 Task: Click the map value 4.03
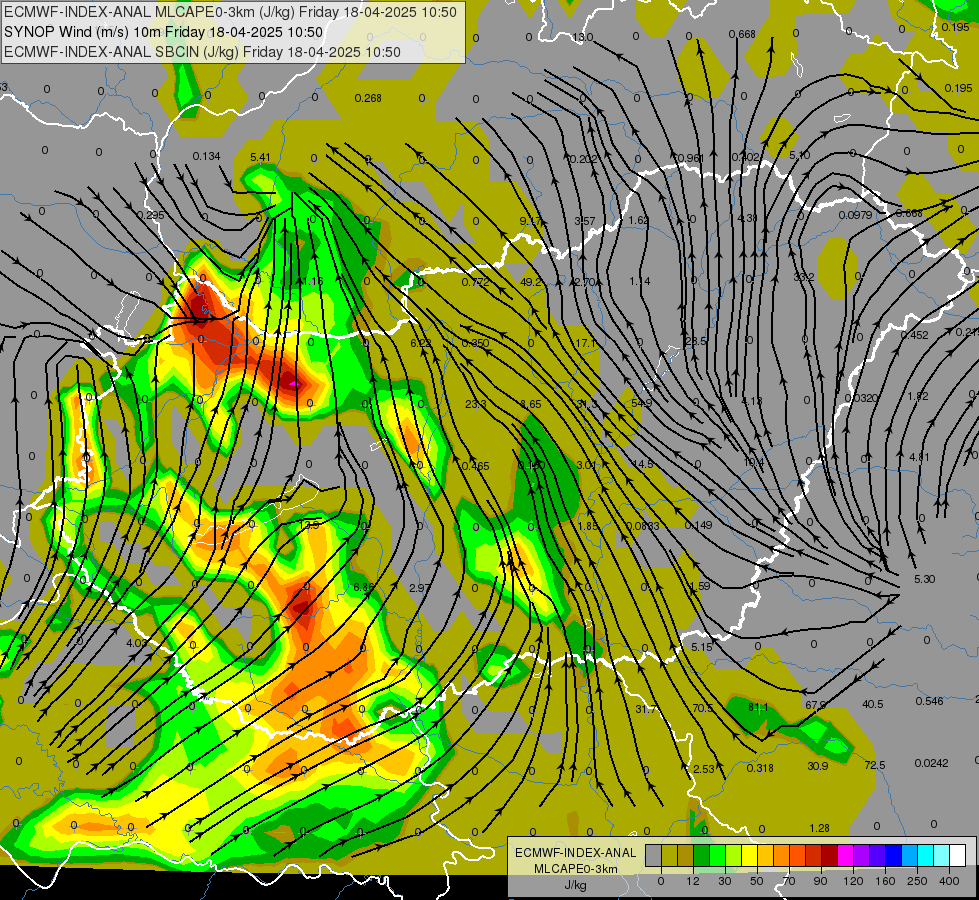click(x=136, y=643)
